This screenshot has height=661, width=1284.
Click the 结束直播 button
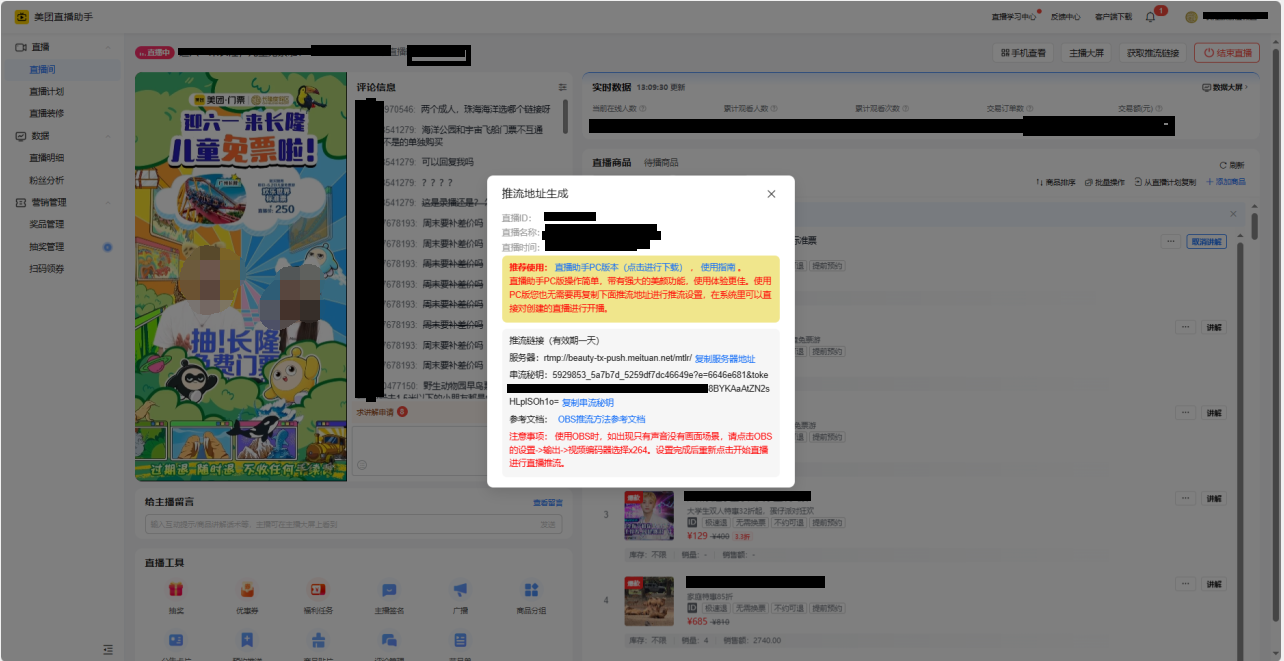point(1227,53)
